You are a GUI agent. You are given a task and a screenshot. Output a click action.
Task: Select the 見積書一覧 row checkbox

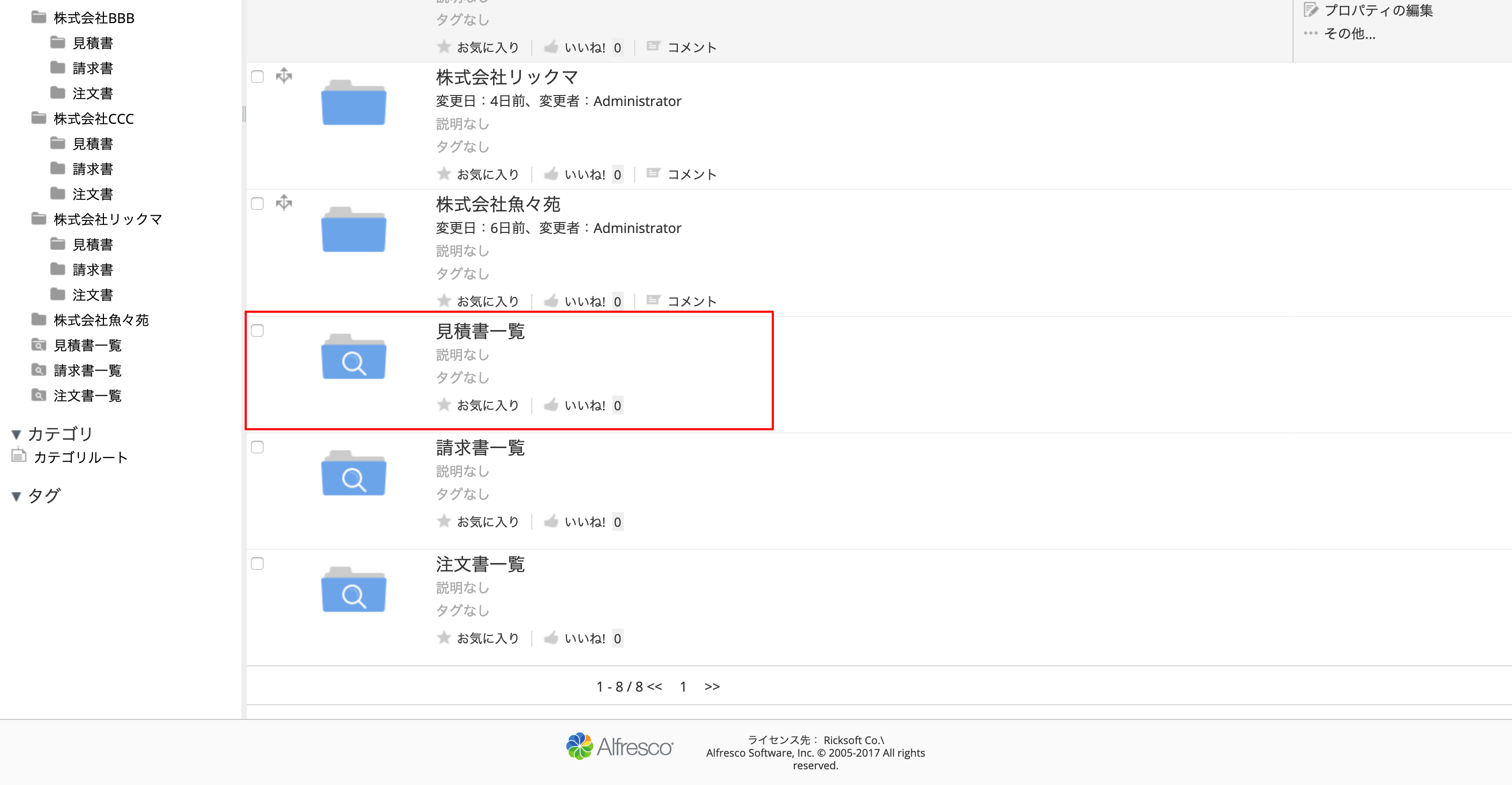point(257,331)
